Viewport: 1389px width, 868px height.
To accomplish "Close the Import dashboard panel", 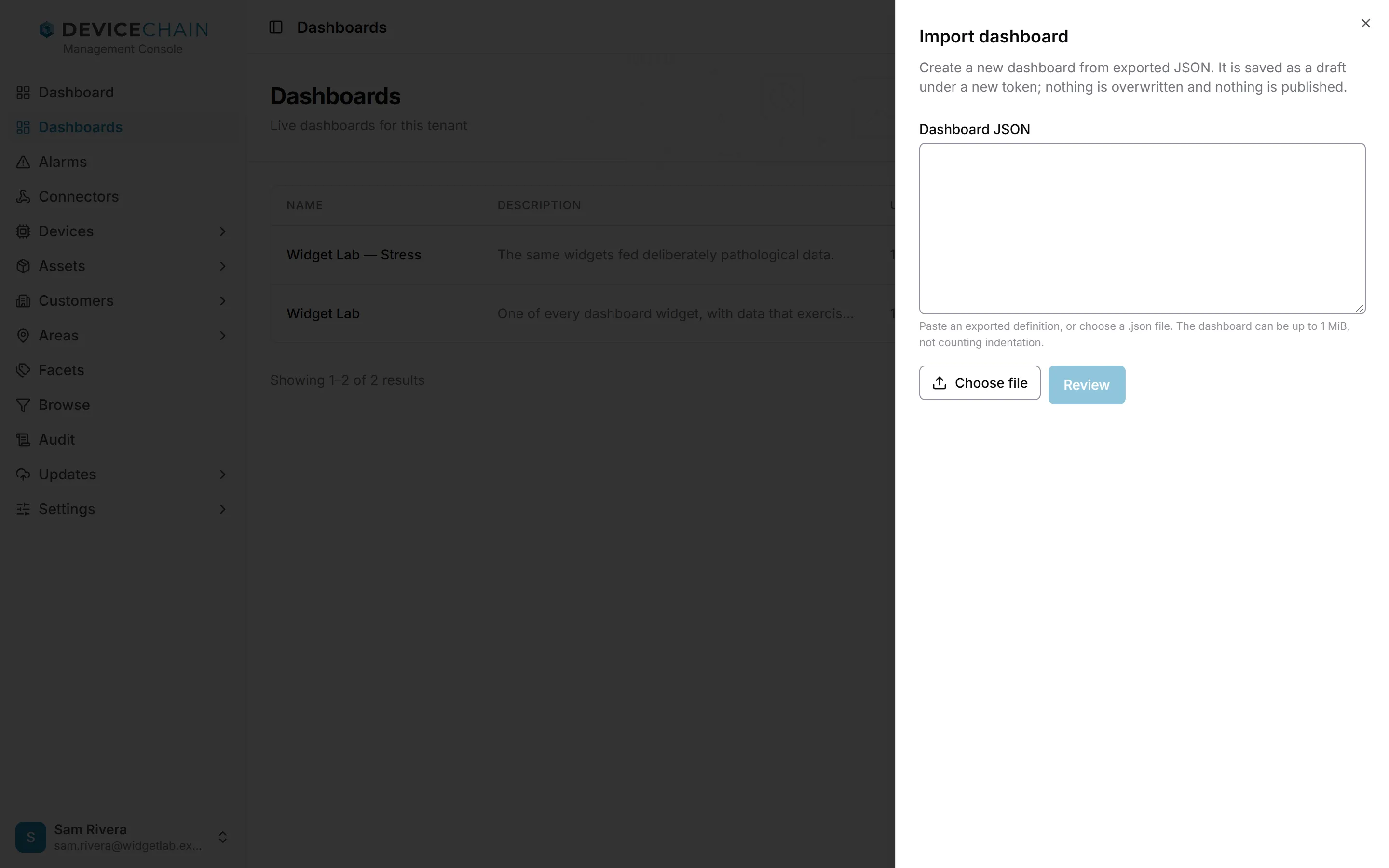I will pyautogui.click(x=1365, y=24).
